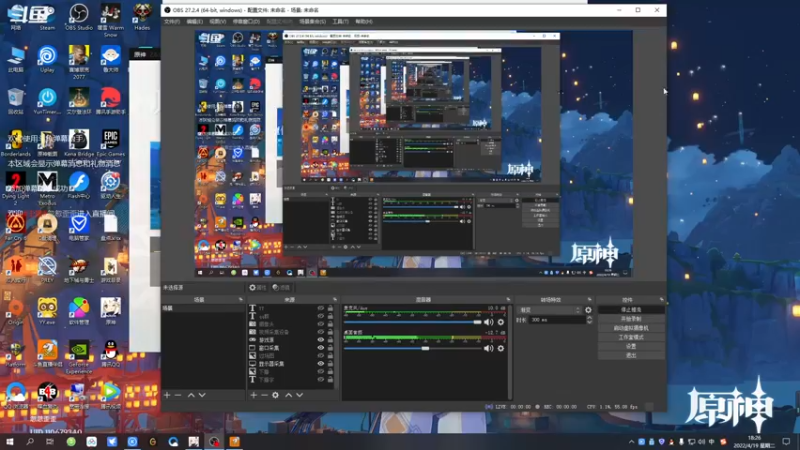Open Windows Start menu
Screen dimensions: 800x450
9,441
